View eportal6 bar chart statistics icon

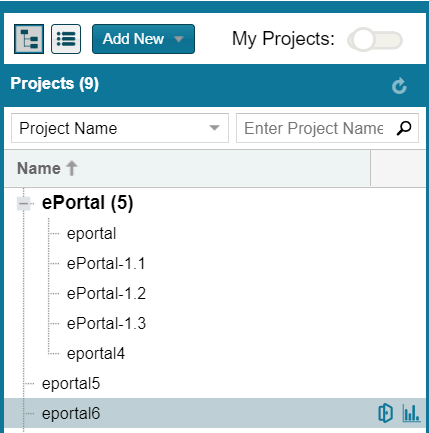[x=411, y=413]
